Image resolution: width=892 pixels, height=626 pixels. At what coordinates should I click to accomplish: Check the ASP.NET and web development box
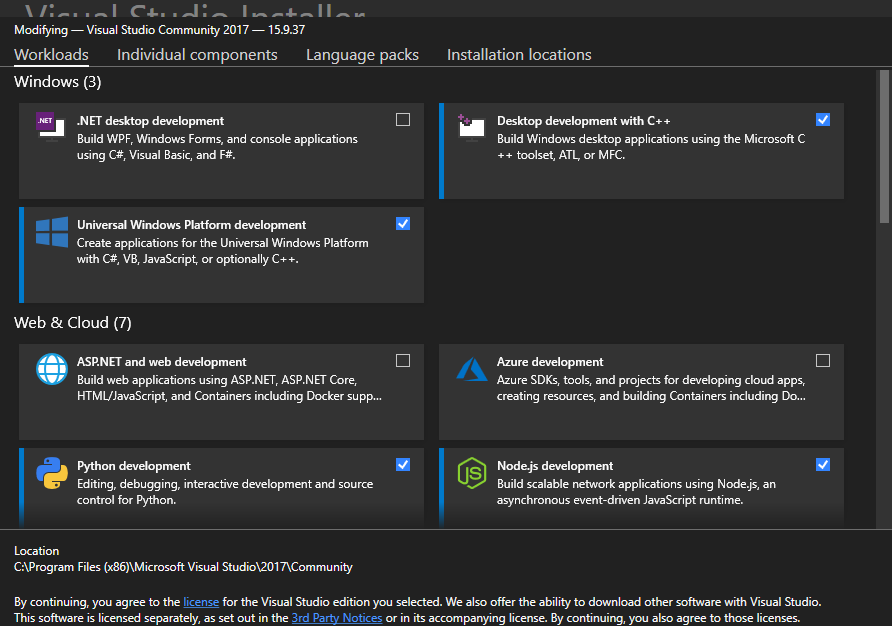click(x=403, y=361)
